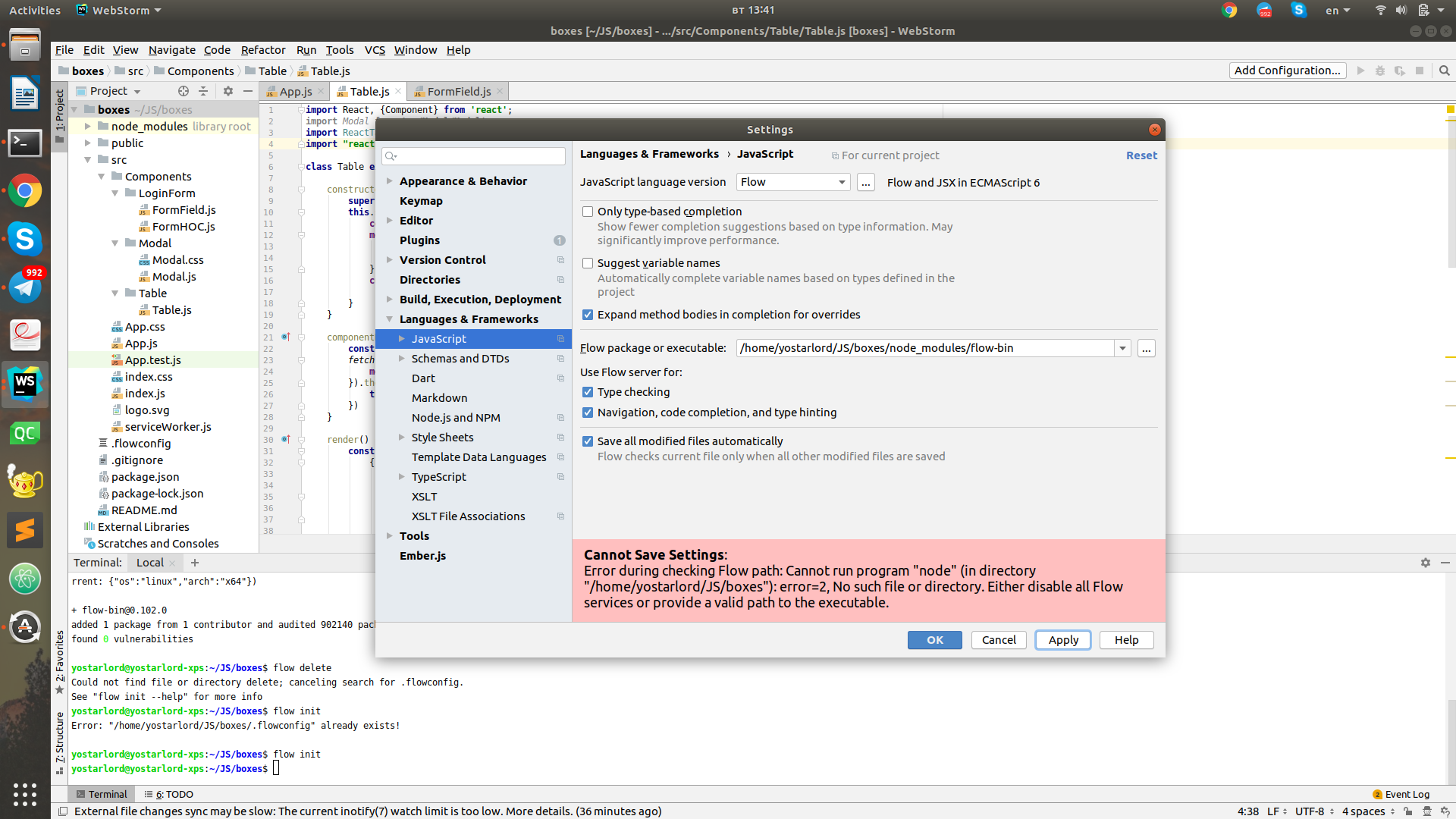Open the Structure tool window stripe
Viewport: 1456px width, 819px height.
point(59,743)
